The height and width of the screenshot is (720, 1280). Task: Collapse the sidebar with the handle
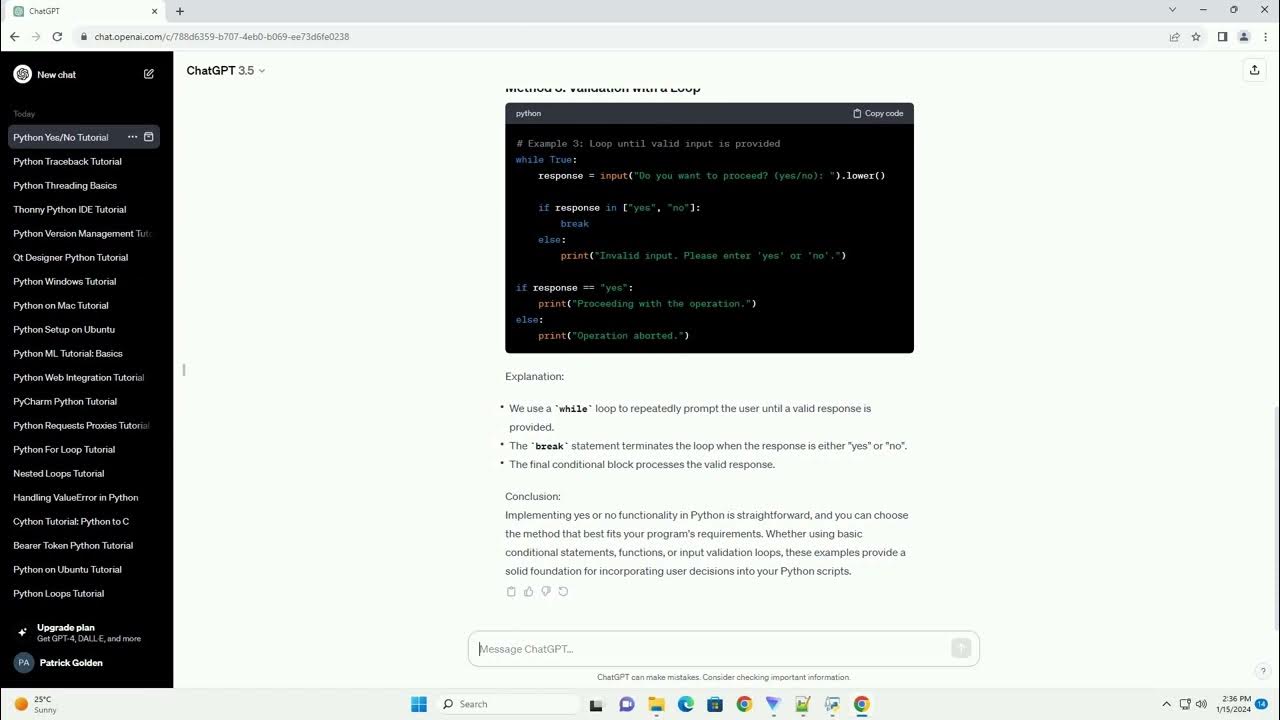pyautogui.click(x=183, y=370)
